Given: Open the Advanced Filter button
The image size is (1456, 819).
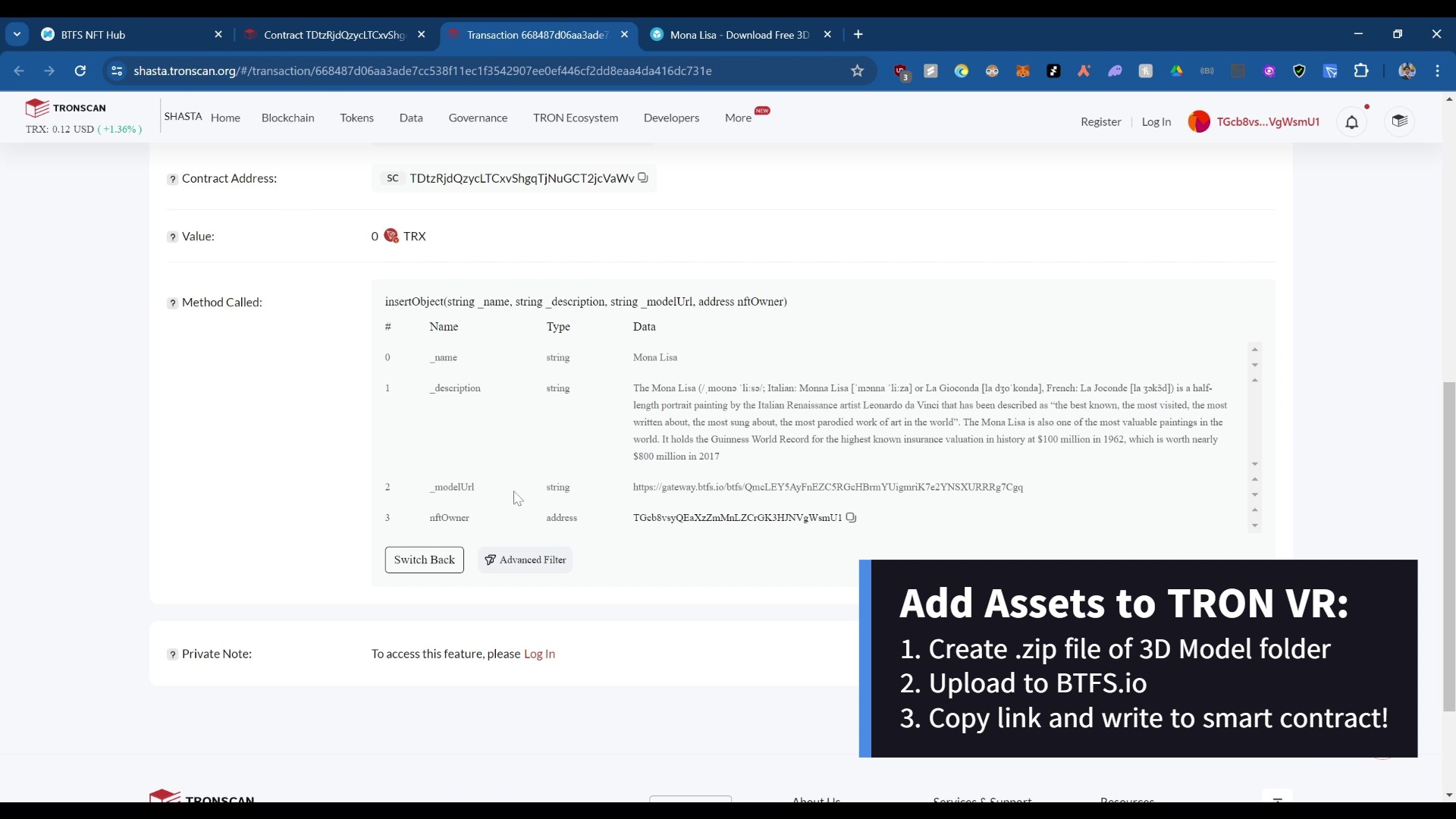Looking at the screenshot, I should point(526,560).
